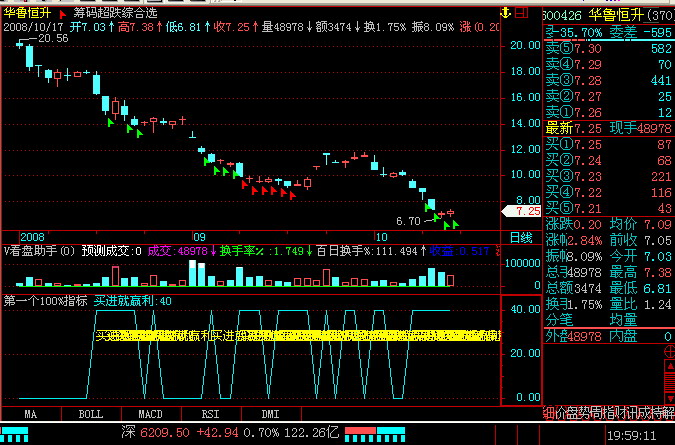
Task: Open the 细 tab in bottom-right strip
Action: (548, 413)
